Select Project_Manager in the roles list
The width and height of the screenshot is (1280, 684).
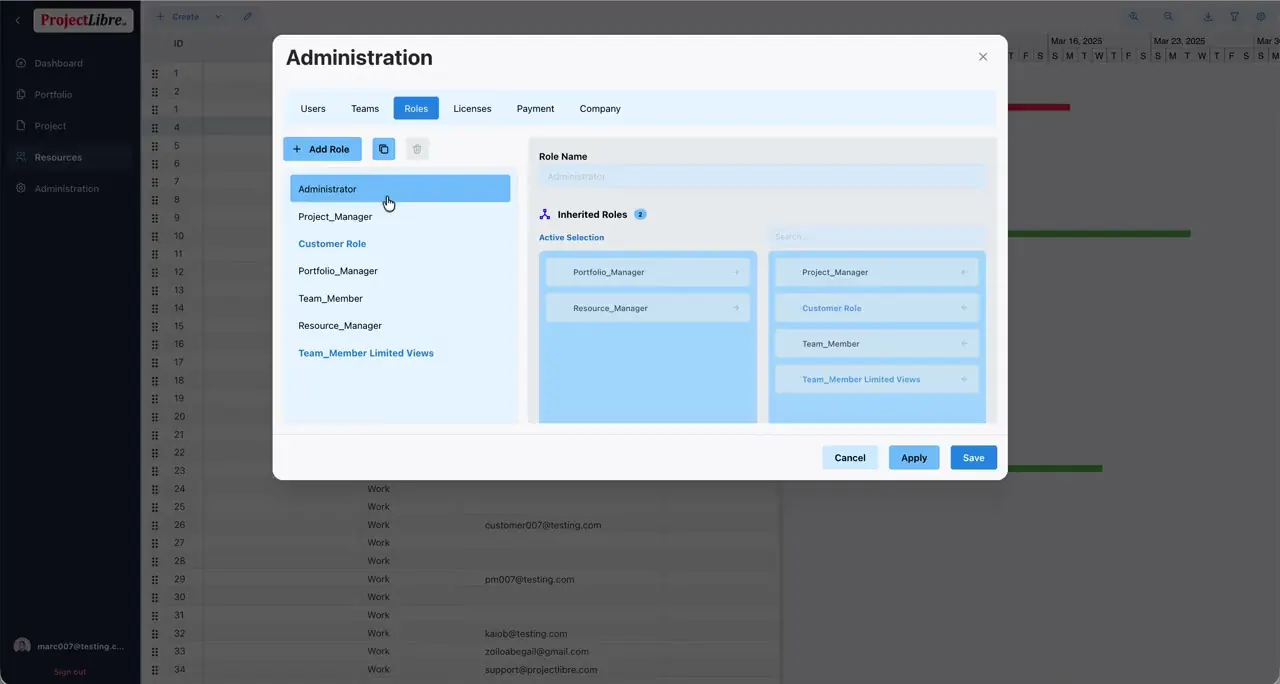[x=400, y=216]
